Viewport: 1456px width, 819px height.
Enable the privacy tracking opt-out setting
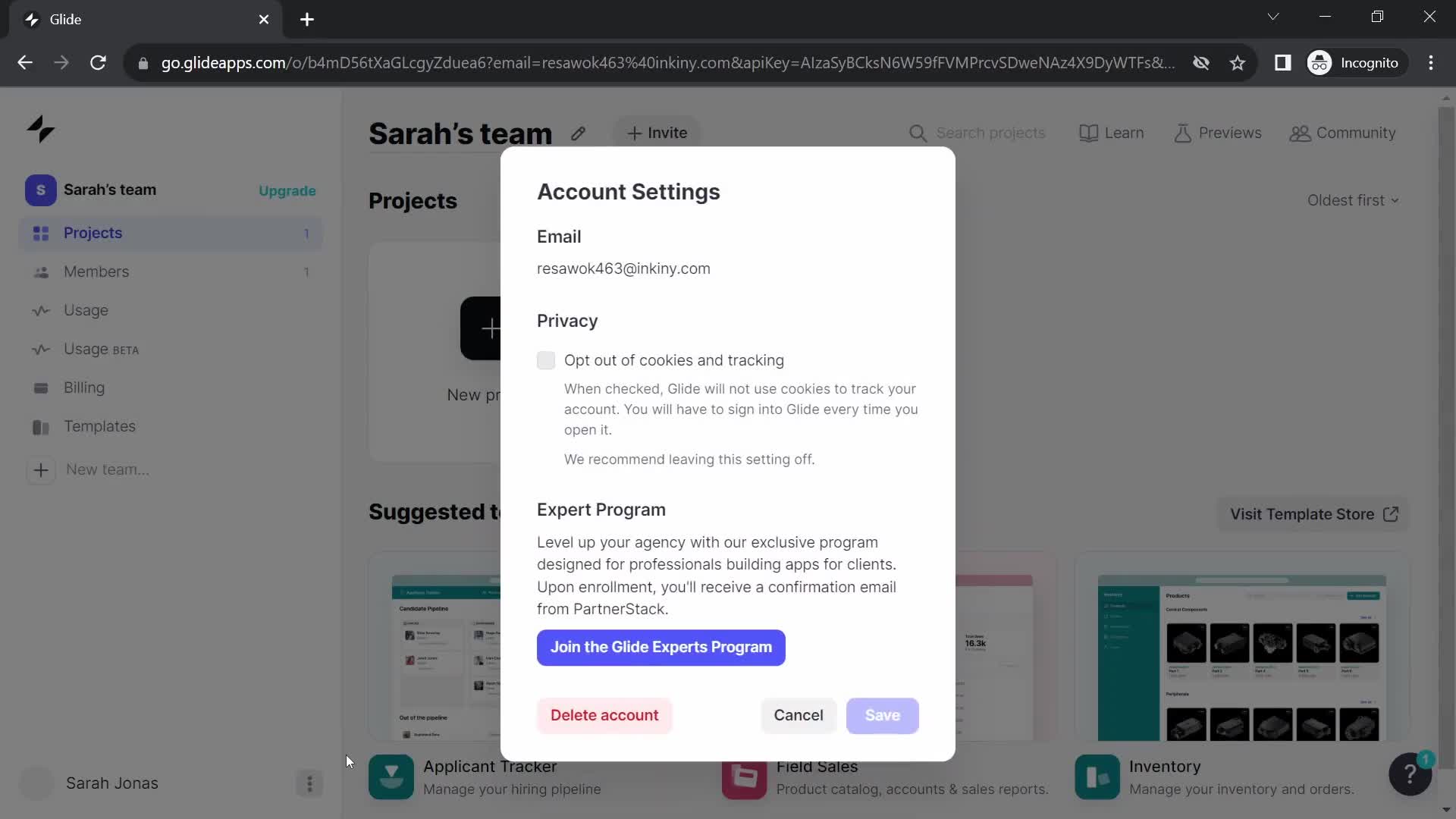point(546,360)
